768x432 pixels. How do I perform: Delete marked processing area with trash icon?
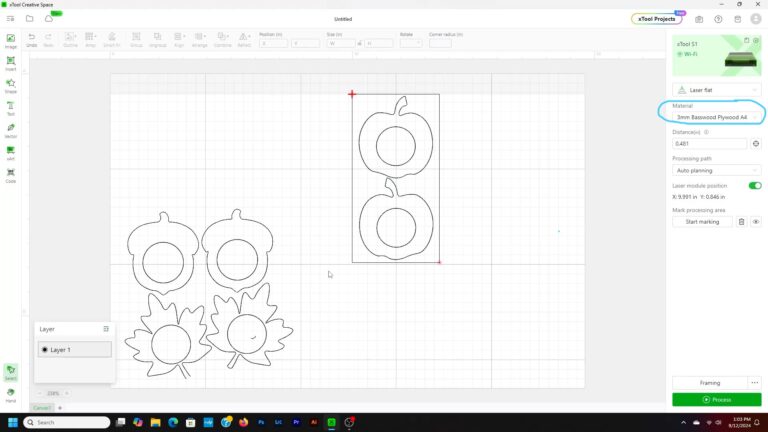point(741,222)
